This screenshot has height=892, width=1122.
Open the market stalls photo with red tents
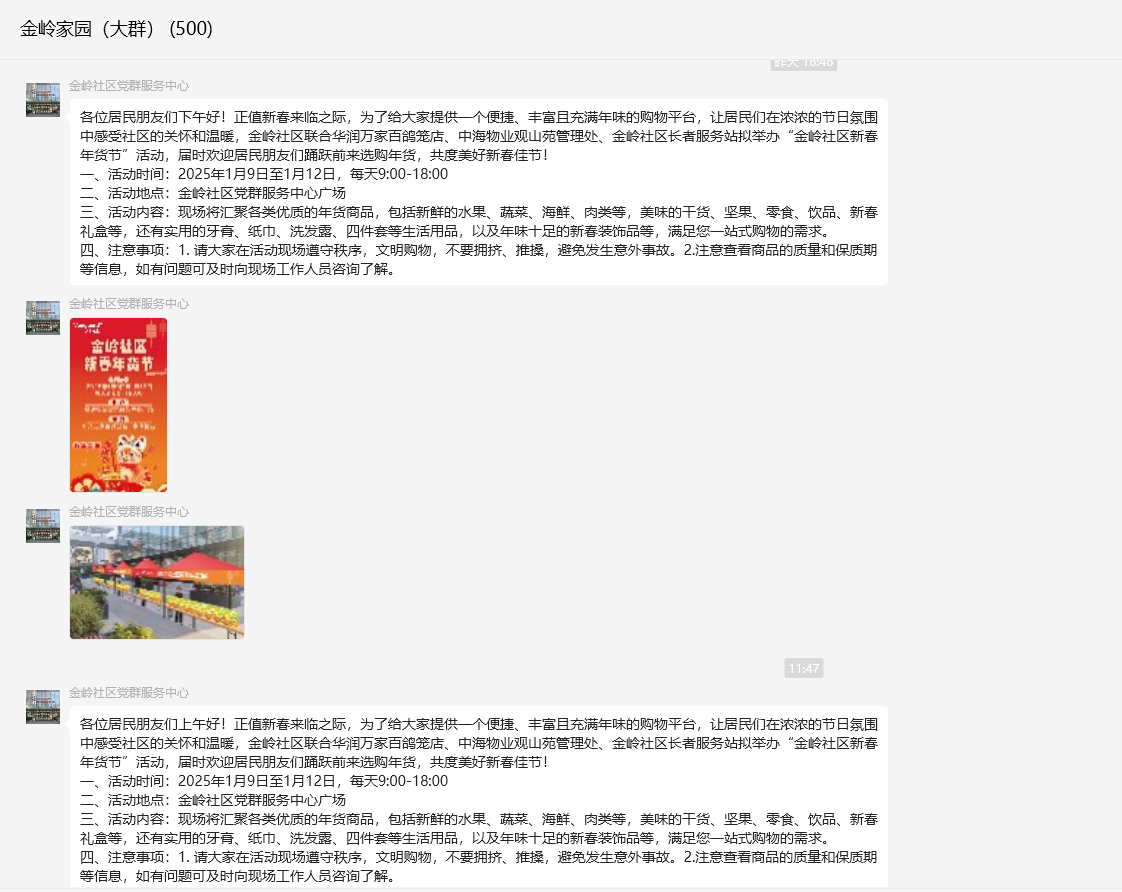[x=157, y=582]
